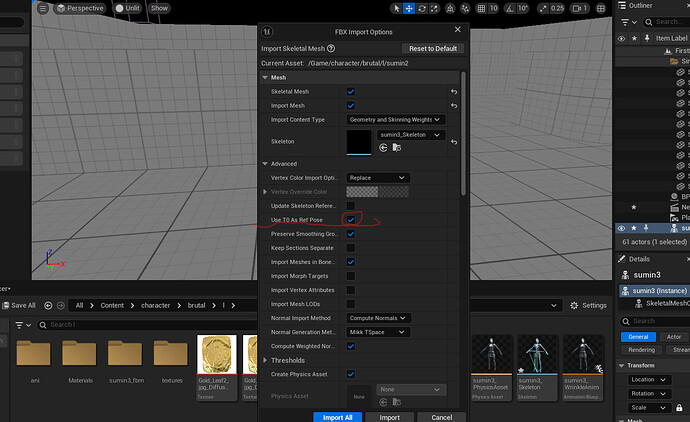Use selected asset for the Skeleton slot
Screen dimensions: 690x422
point(383,147)
